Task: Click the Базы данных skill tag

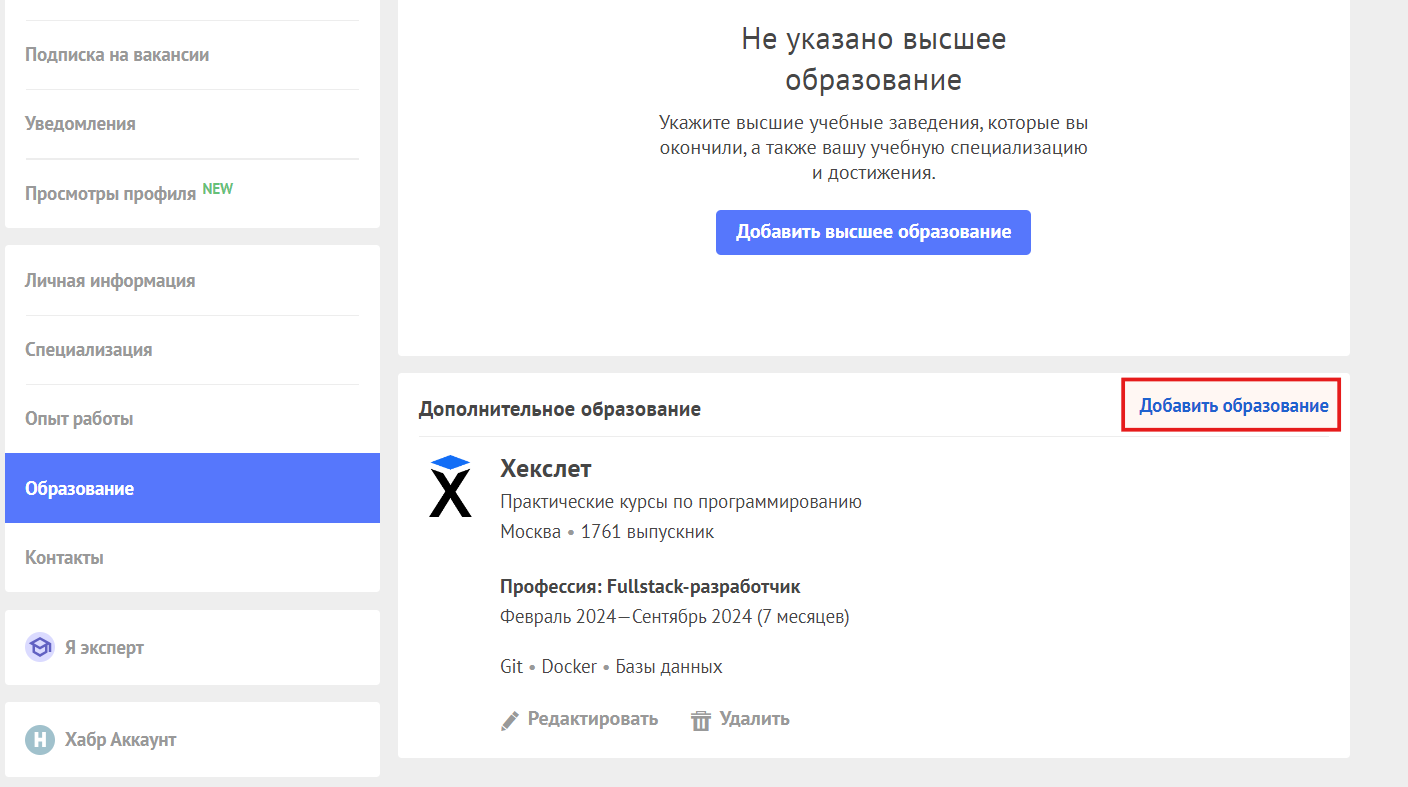Action: 668,667
